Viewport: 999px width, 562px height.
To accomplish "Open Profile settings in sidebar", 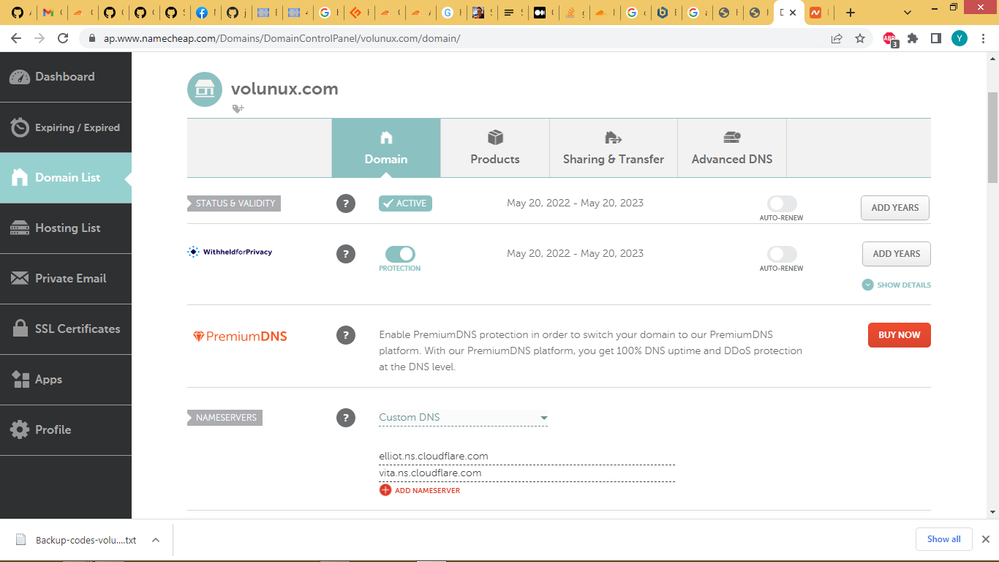I will pos(66,429).
